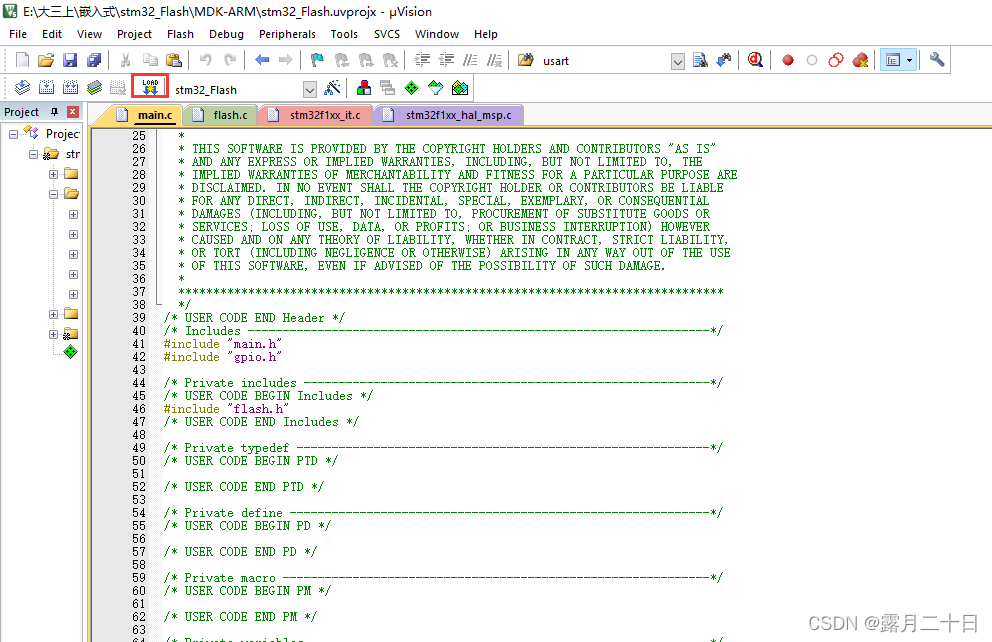The width and height of the screenshot is (992, 642).
Task: Build the target files
Action: click(x=46, y=88)
